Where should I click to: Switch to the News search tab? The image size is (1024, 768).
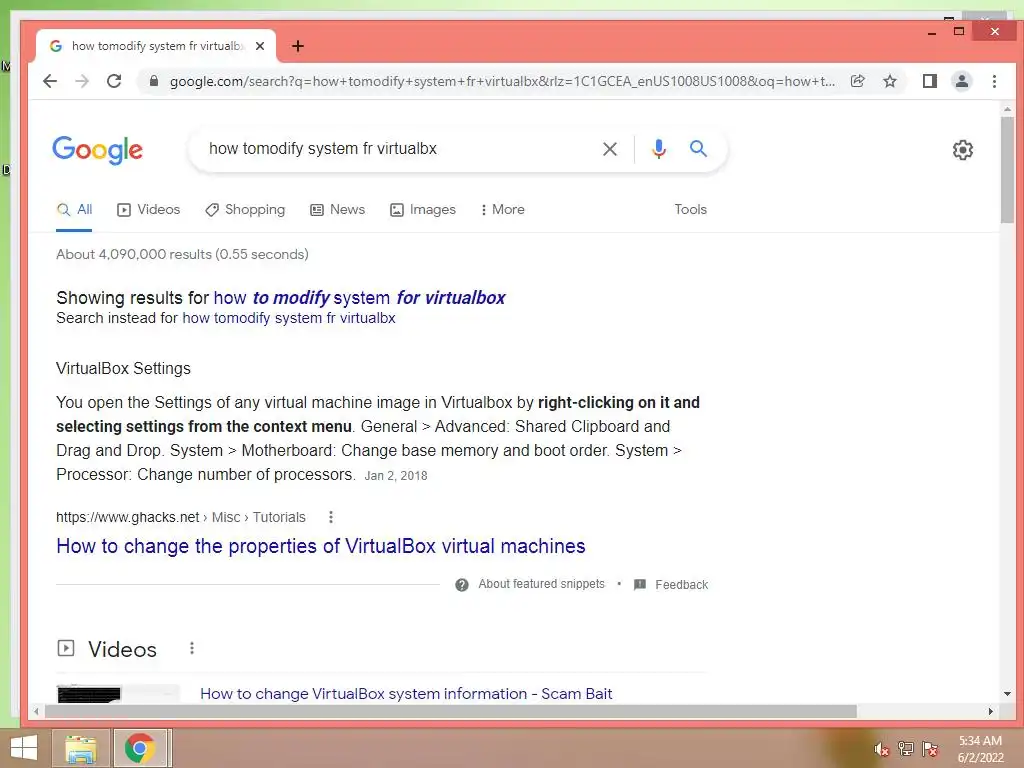(x=338, y=210)
